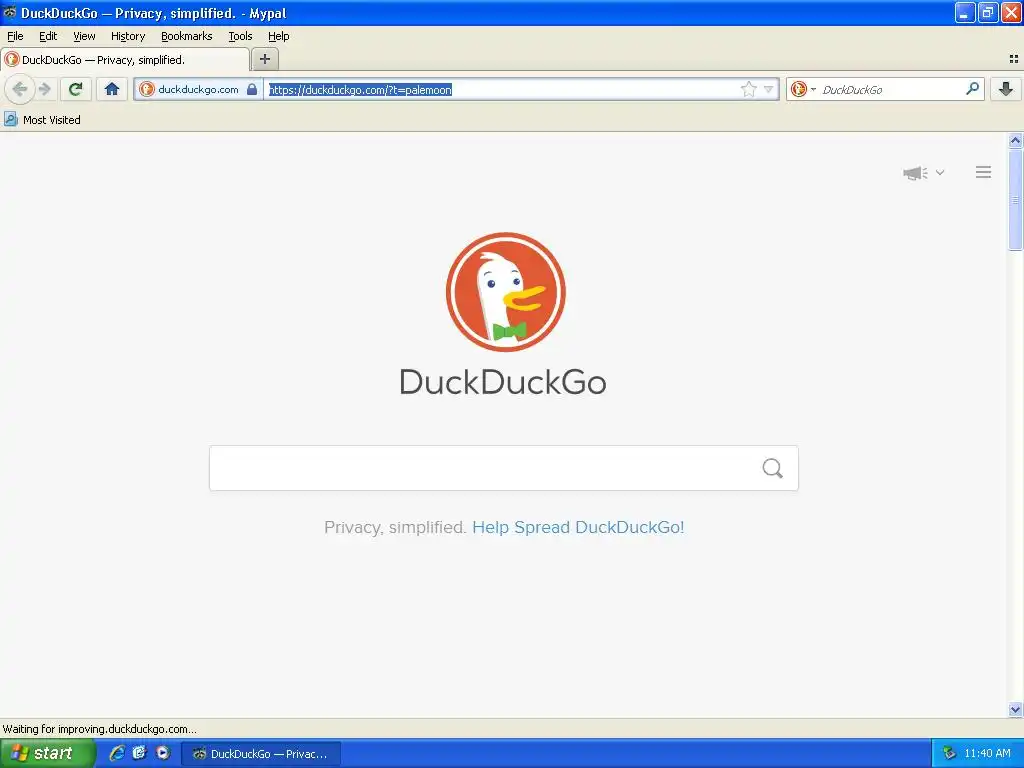This screenshot has height=768, width=1024.
Task: Open the Windows Start menu
Action: [47, 754]
